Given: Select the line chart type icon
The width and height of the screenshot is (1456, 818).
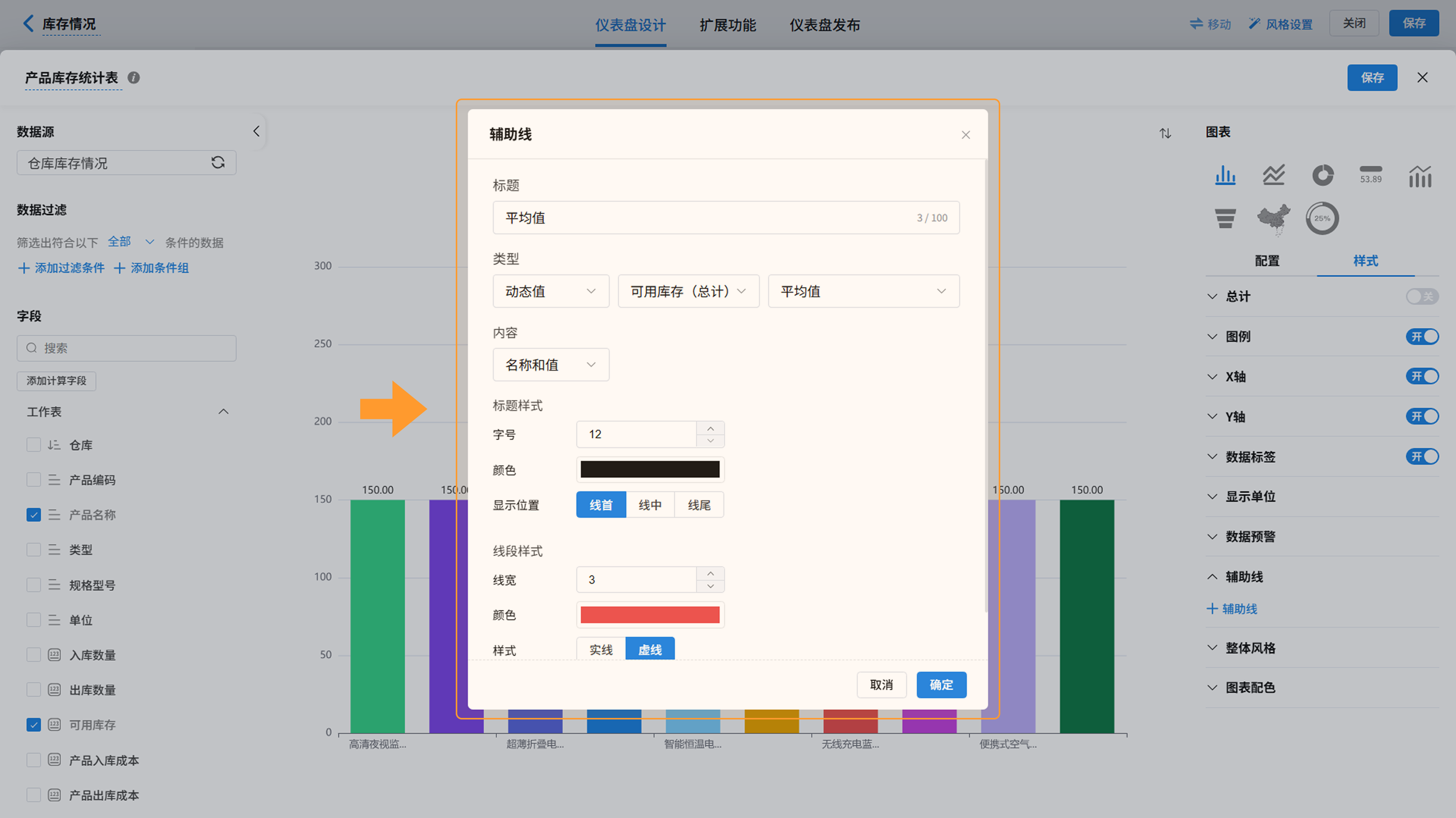Looking at the screenshot, I should (x=1274, y=175).
